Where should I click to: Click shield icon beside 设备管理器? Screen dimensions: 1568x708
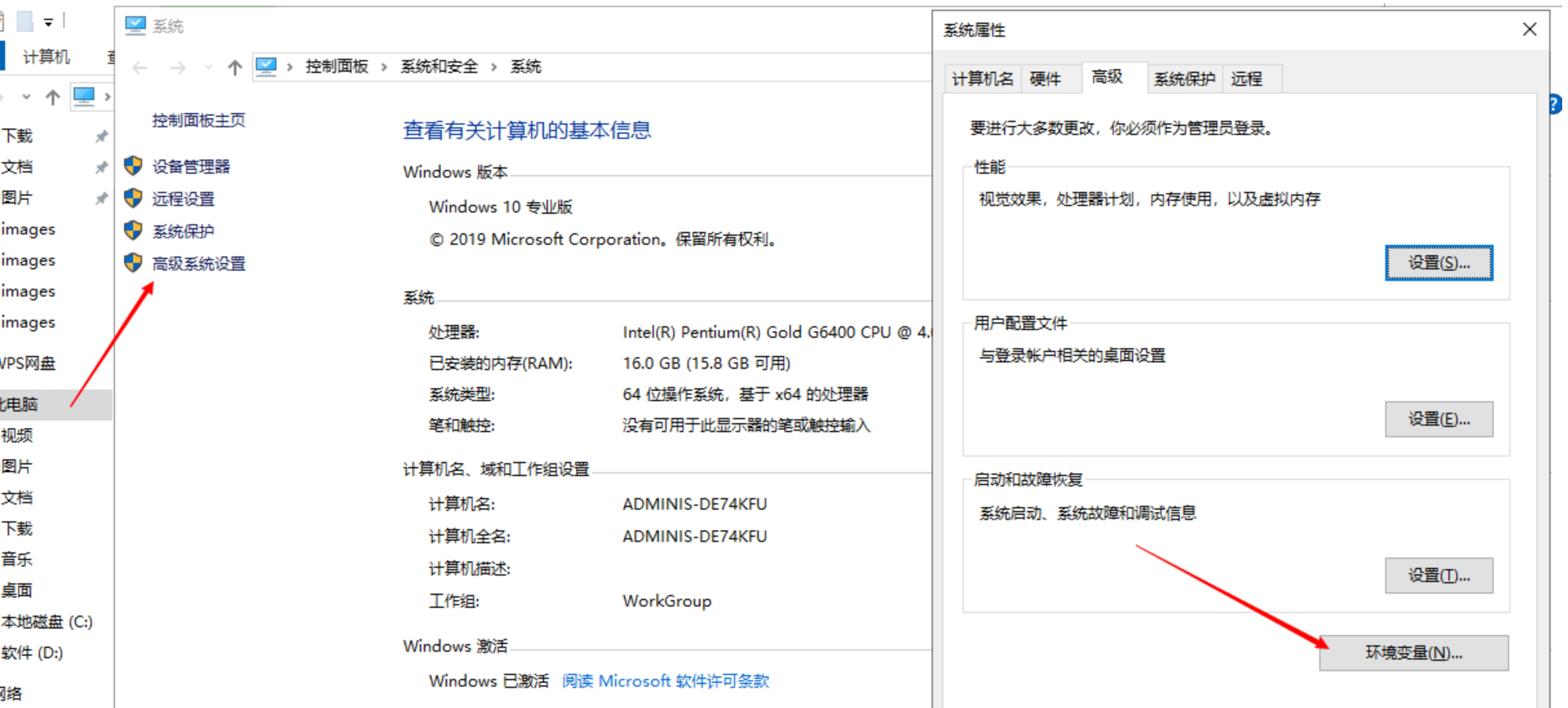134,166
